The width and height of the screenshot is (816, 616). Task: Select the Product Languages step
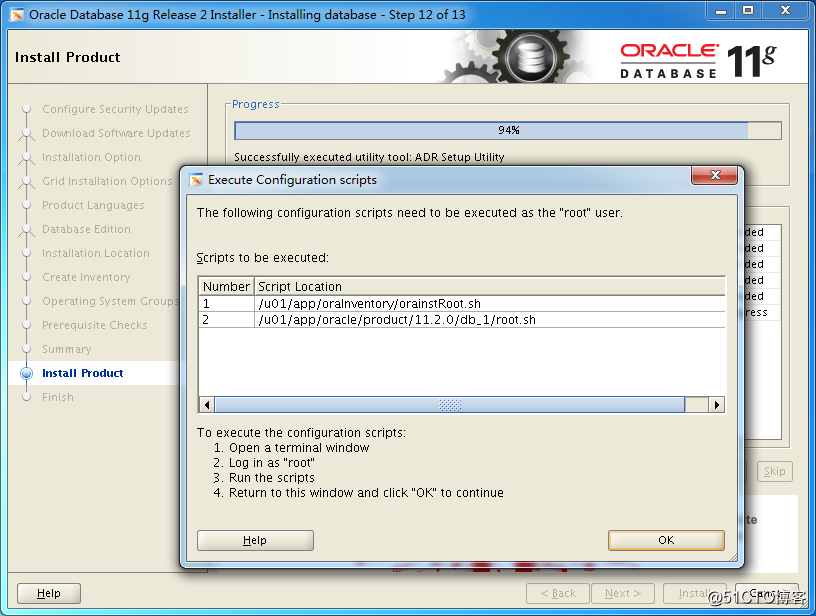coord(93,206)
